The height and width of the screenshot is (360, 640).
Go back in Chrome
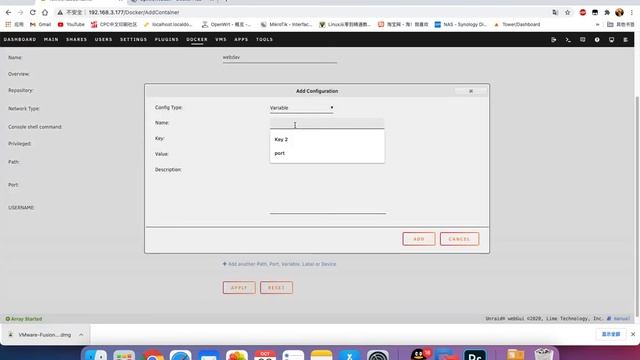pos(8,12)
